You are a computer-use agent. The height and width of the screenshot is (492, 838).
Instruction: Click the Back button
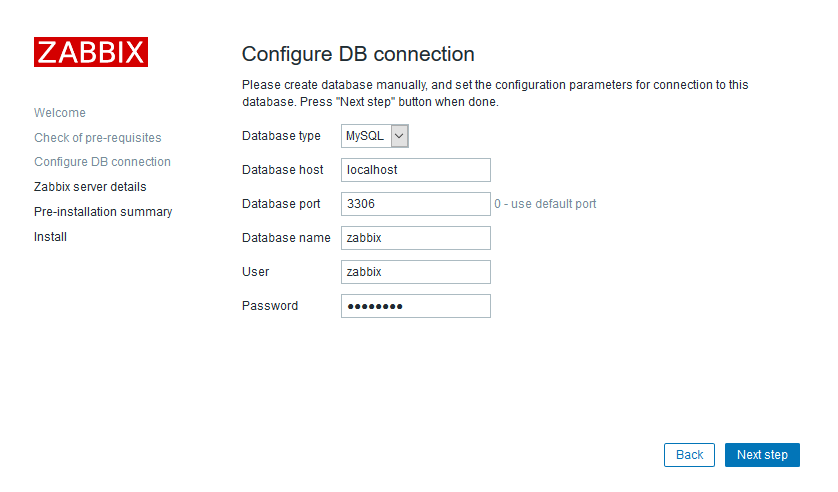click(x=689, y=455)
